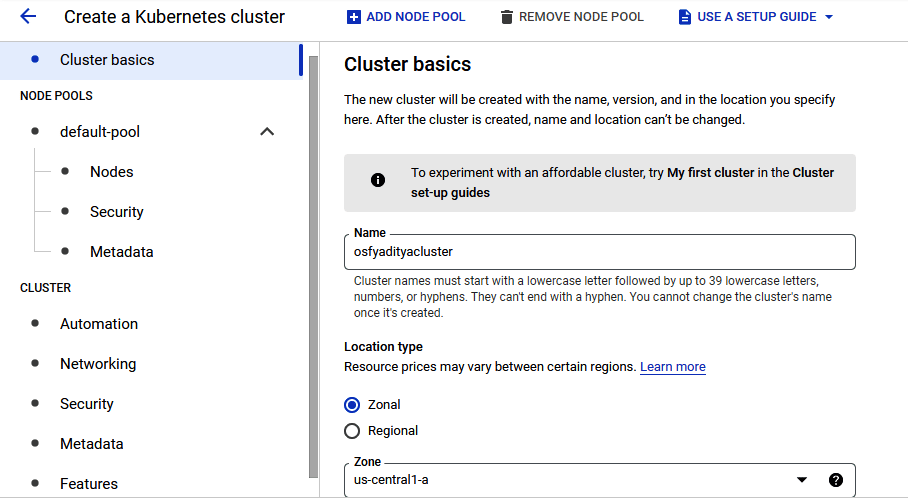Click the Zone help question mark icon
The height and width of the screenshot is (500, 908).
pyautogui.click(x=836, y=480)
